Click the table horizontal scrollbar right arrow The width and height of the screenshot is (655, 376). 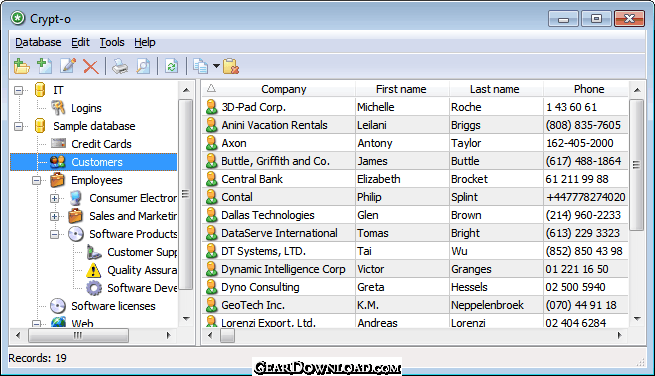point(619,335)
